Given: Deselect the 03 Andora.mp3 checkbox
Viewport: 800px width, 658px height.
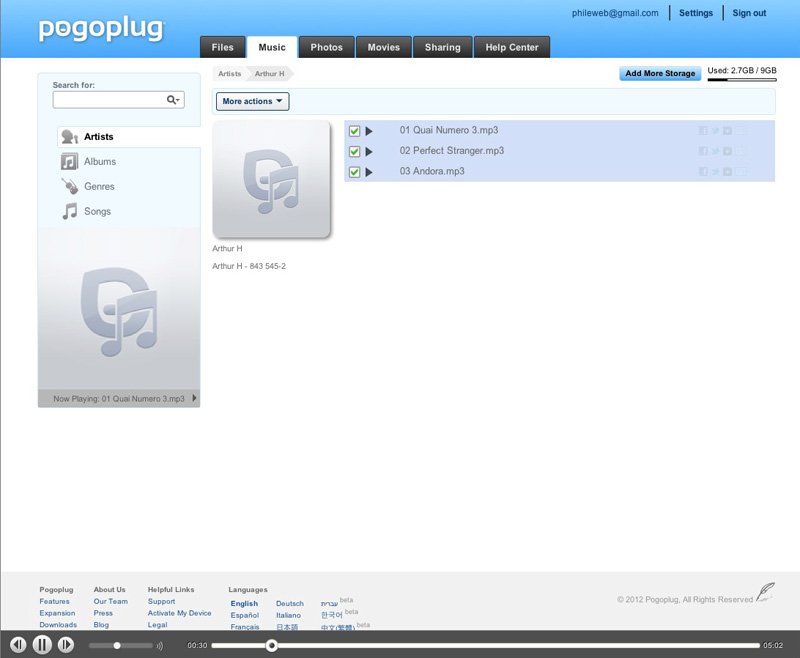Looking at the screenshot, I should click(x=354, y=172).
